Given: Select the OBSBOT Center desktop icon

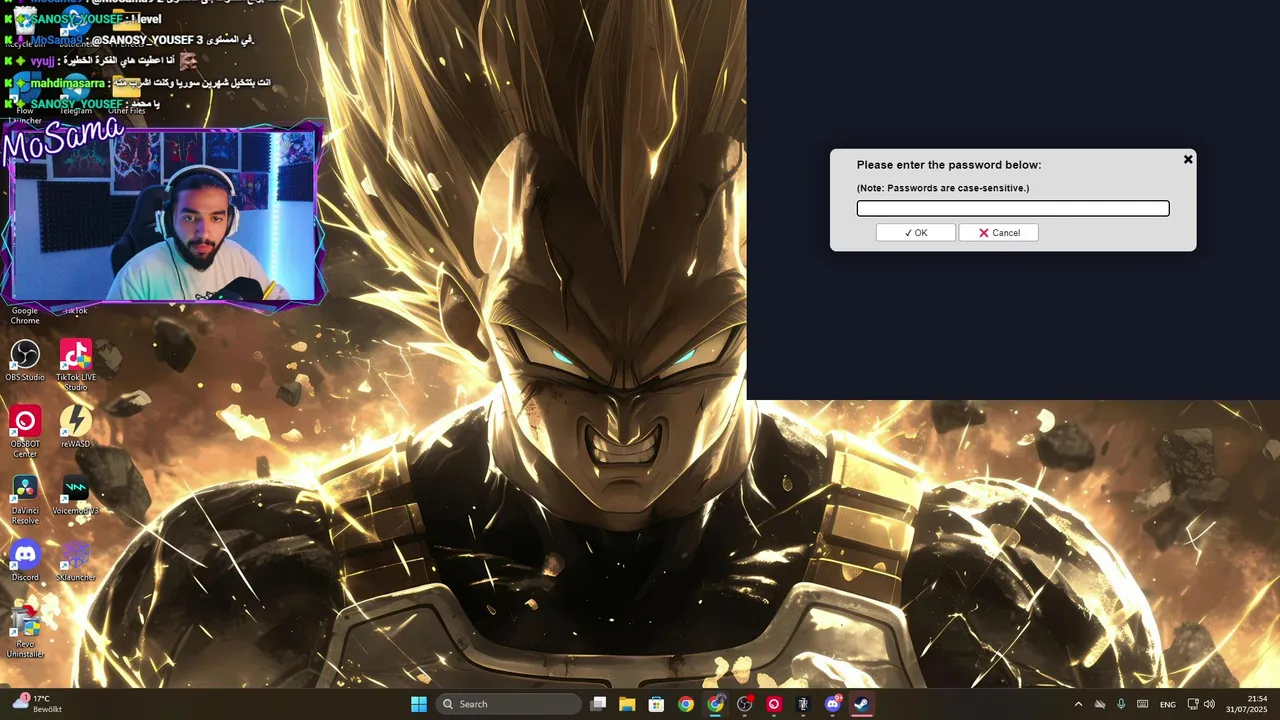Looking at the screenshot, I should (x=25, y=431).
